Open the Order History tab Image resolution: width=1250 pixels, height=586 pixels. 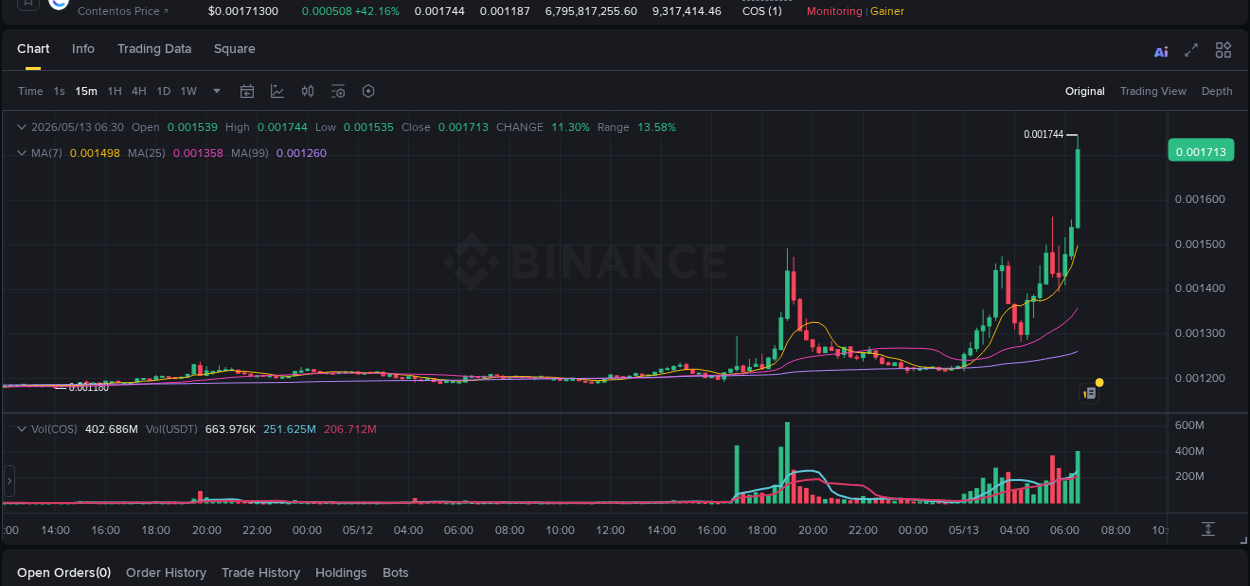click(x=166, y=573)
